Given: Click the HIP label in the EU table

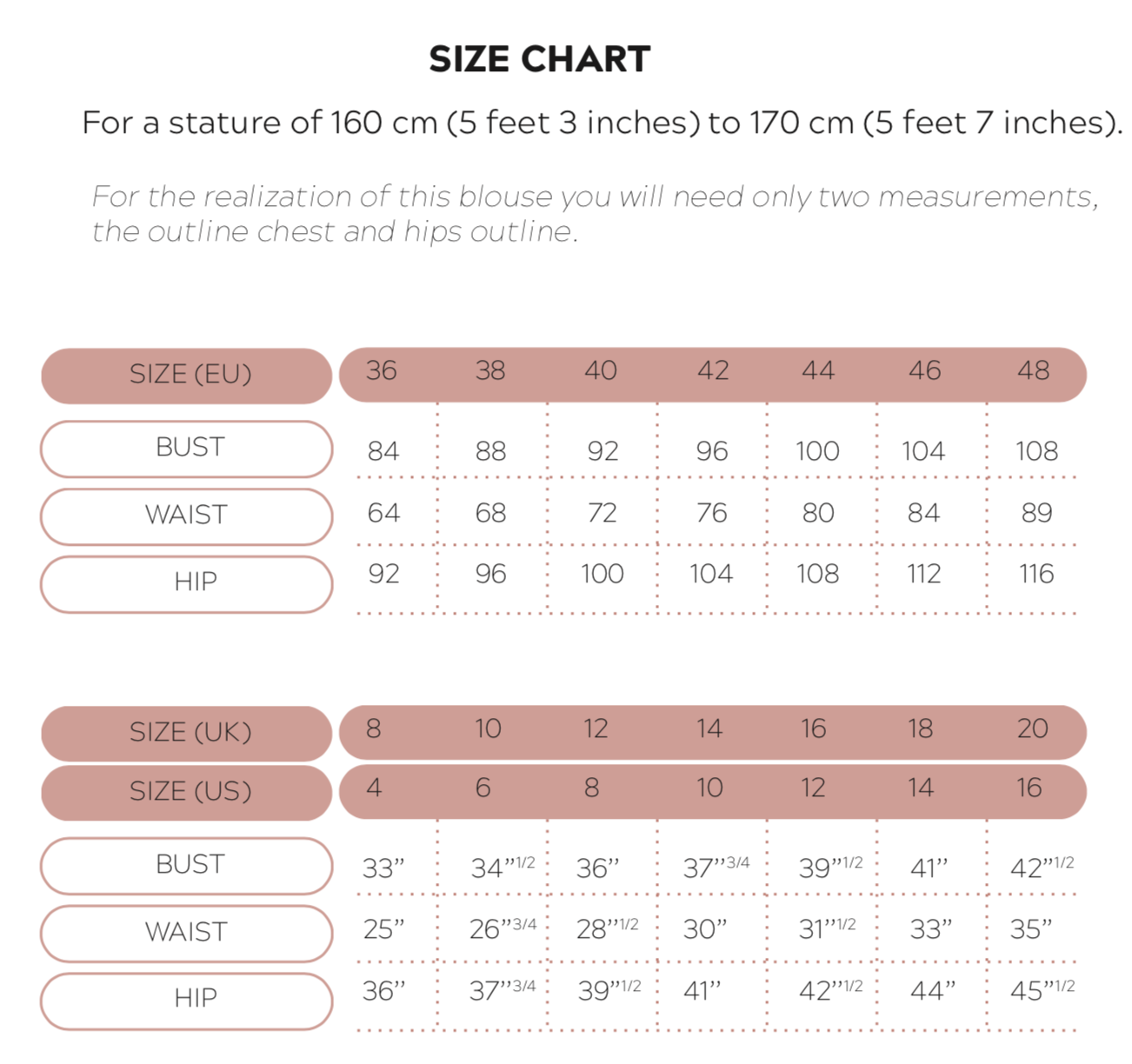Looking at the screenshot, I should pos(187,582).
